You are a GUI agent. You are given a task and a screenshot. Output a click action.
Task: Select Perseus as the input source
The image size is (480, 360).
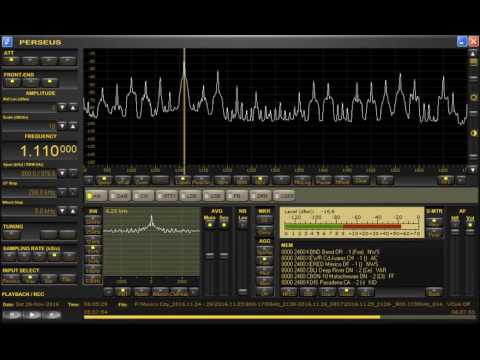11,278
